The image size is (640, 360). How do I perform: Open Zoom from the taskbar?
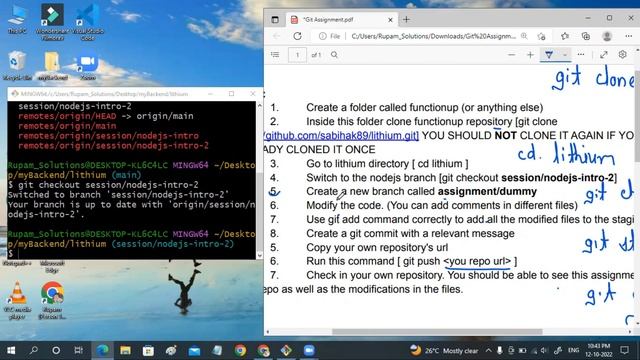pos(309,350)
